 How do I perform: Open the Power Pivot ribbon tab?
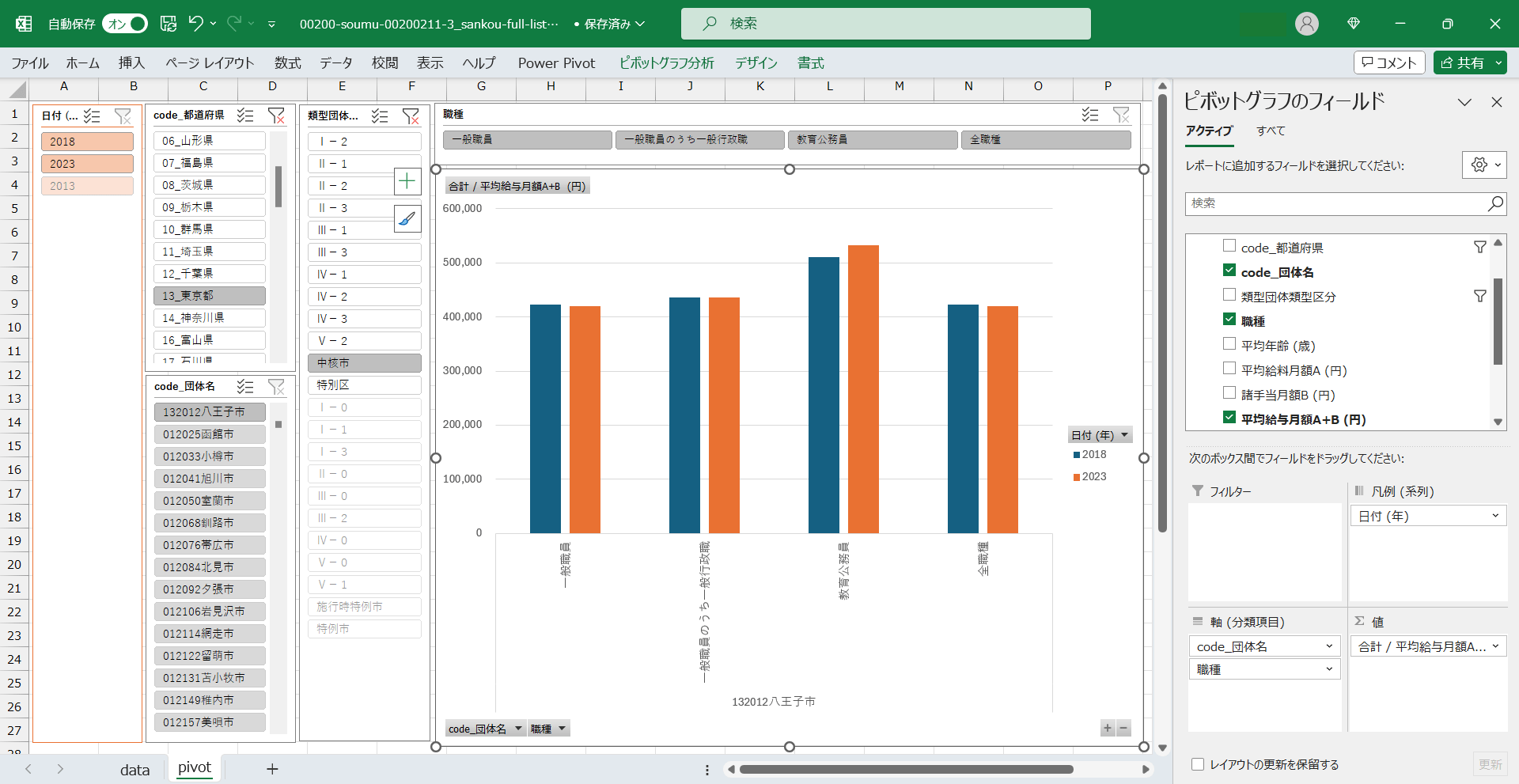coord(556,63)
